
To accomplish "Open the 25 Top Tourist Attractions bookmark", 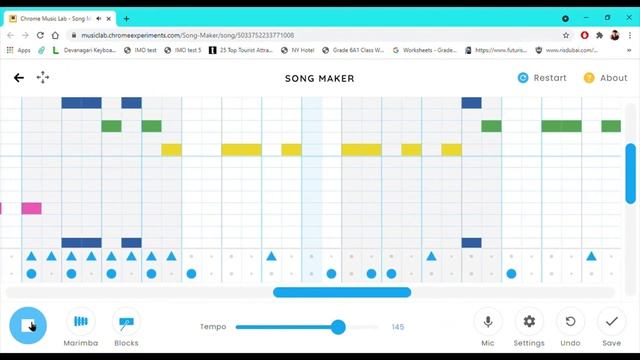I will (x=241, y=50).
